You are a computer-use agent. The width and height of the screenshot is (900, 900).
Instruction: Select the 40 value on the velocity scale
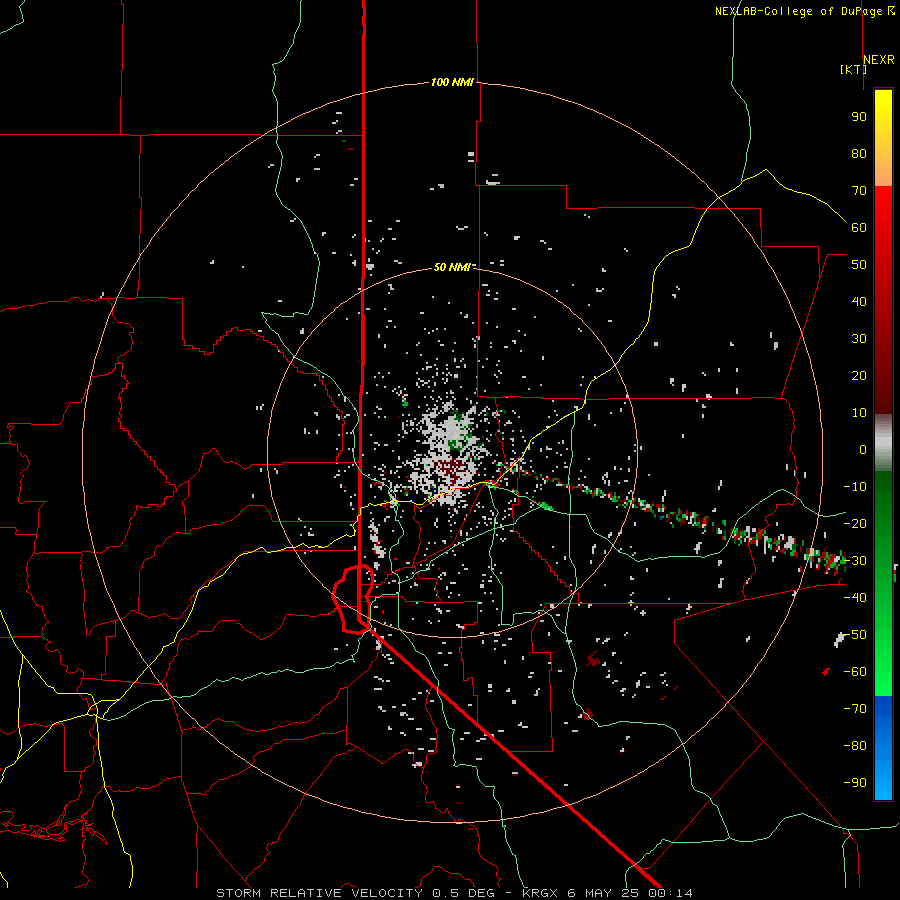pos(859,302)
